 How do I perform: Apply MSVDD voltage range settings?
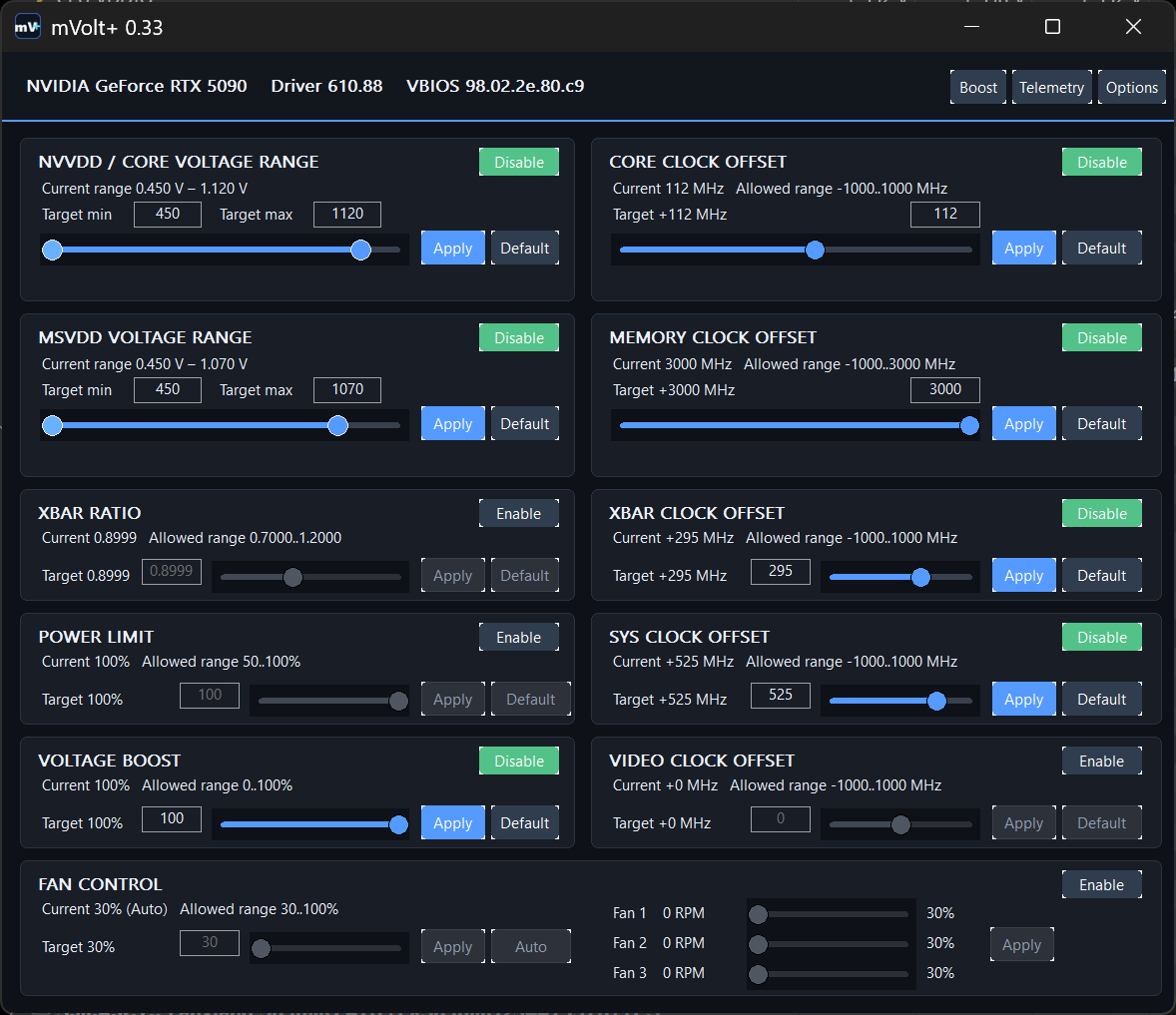453,423
